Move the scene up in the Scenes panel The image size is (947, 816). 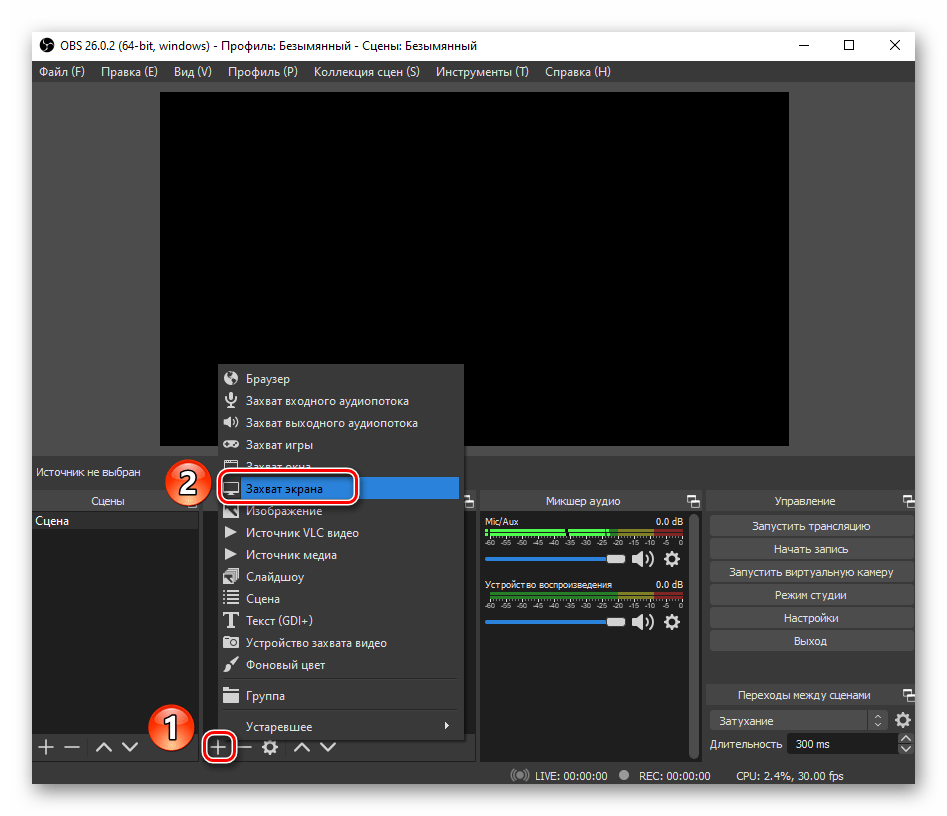pyautogui.click(x=104, y=747)
